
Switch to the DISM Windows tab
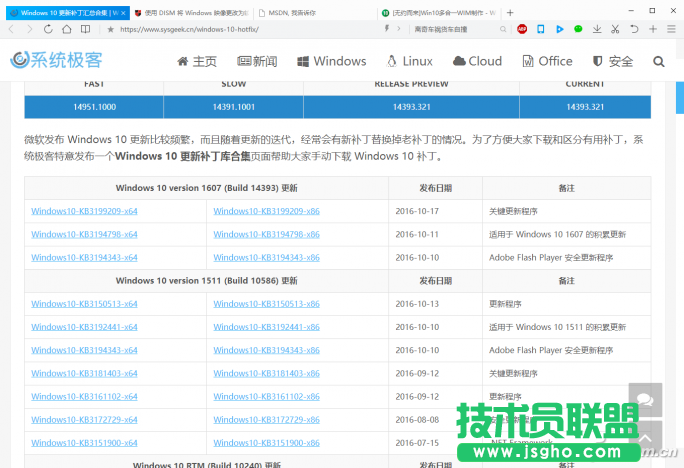pyautogui.click(x=187, y=13)
